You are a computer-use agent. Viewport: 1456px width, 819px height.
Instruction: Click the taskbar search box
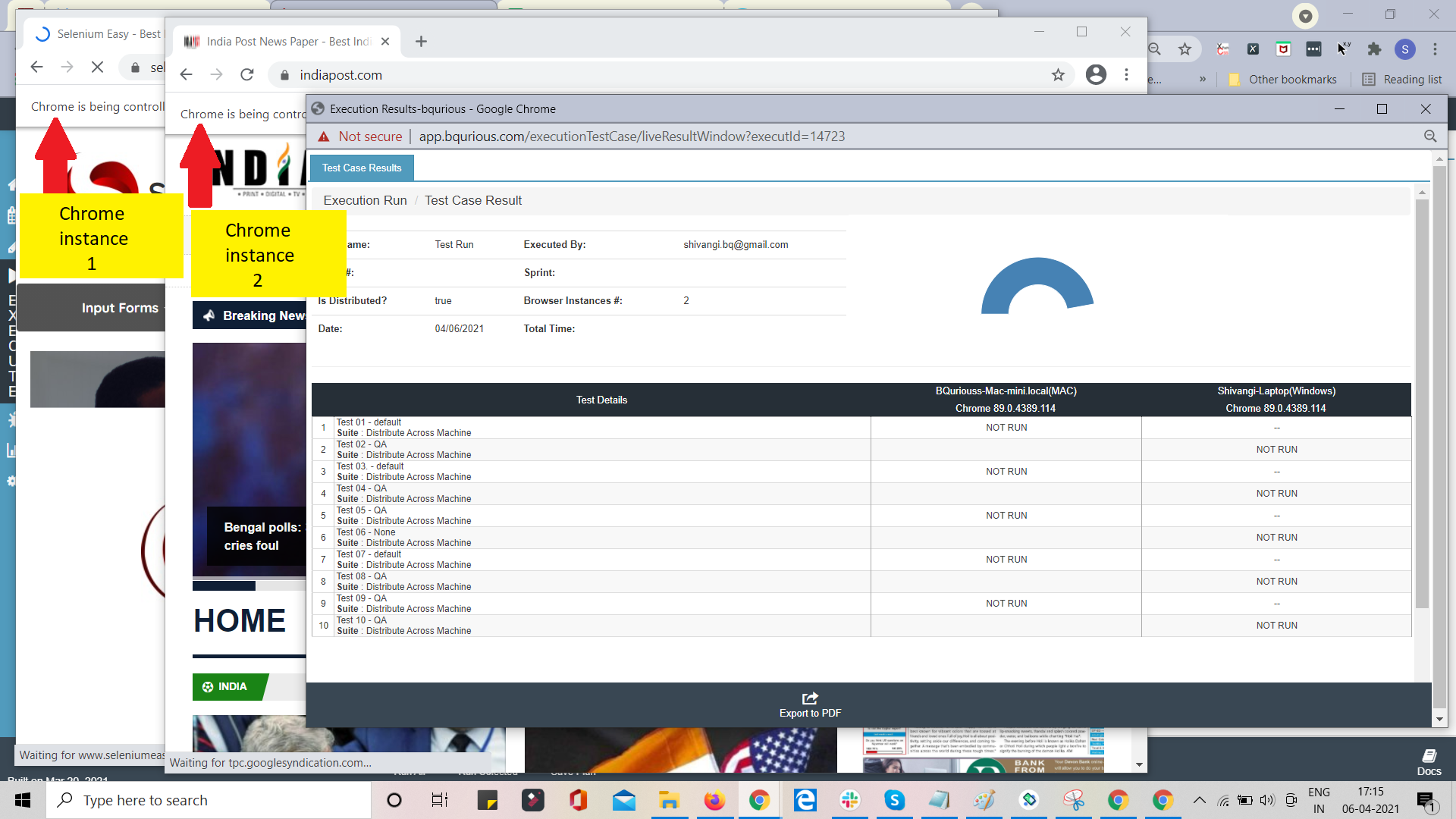209,800
